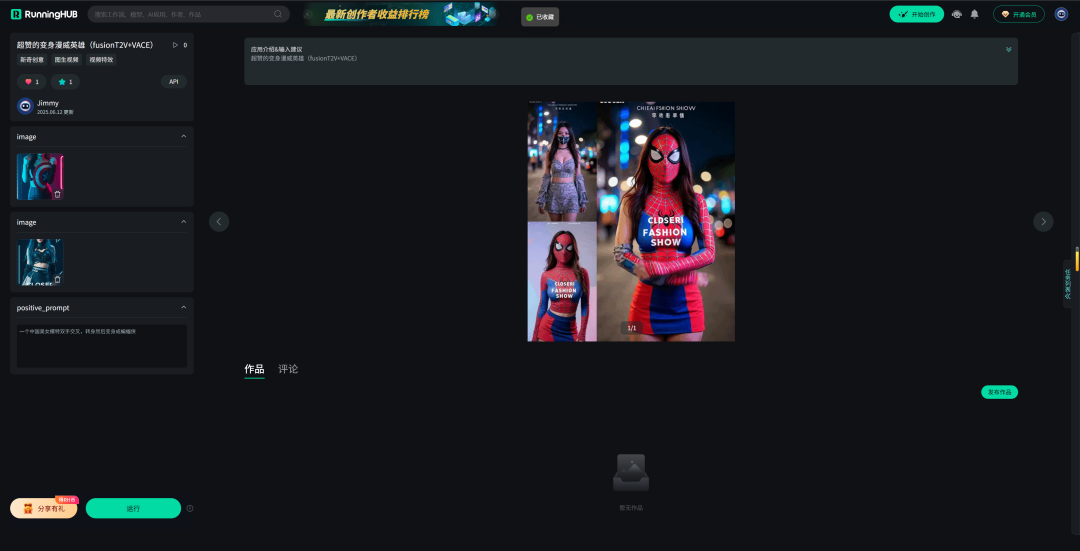This screenshot has height=551, width=1080.
Task: Click the search magnifier icon
Action: [278, 14]
